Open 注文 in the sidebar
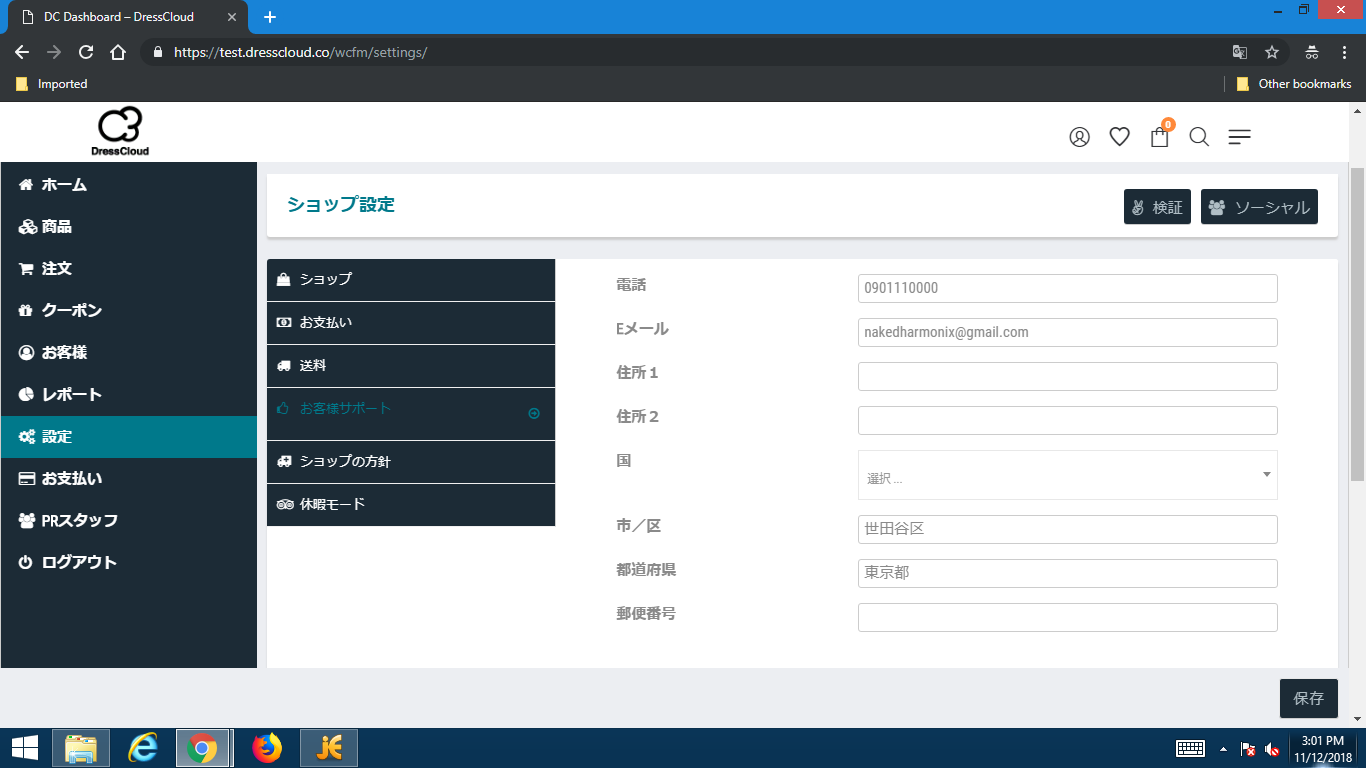Viewport: 1366px width, 768px height. [x=129, y=269]
